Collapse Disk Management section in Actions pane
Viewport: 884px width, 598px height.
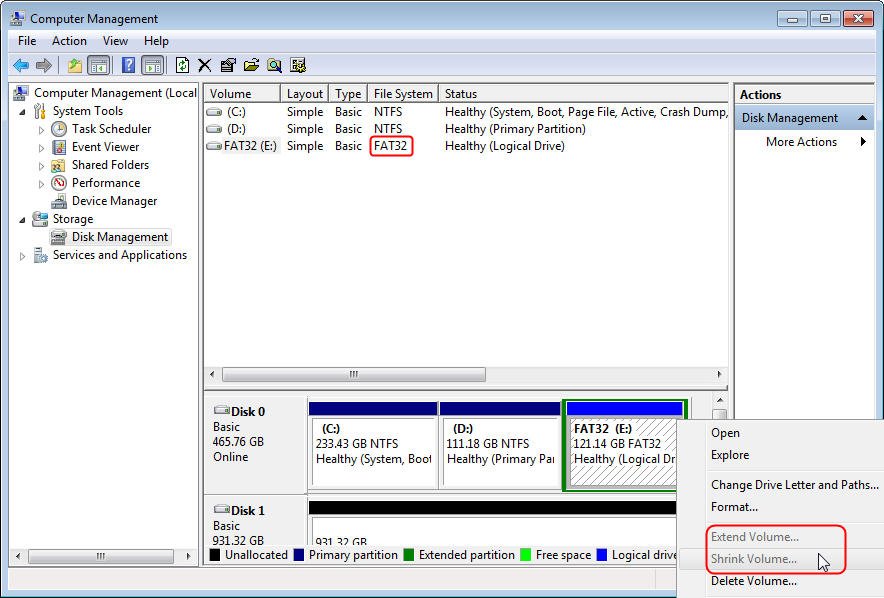pyautogui.click(x=862, y=118)
